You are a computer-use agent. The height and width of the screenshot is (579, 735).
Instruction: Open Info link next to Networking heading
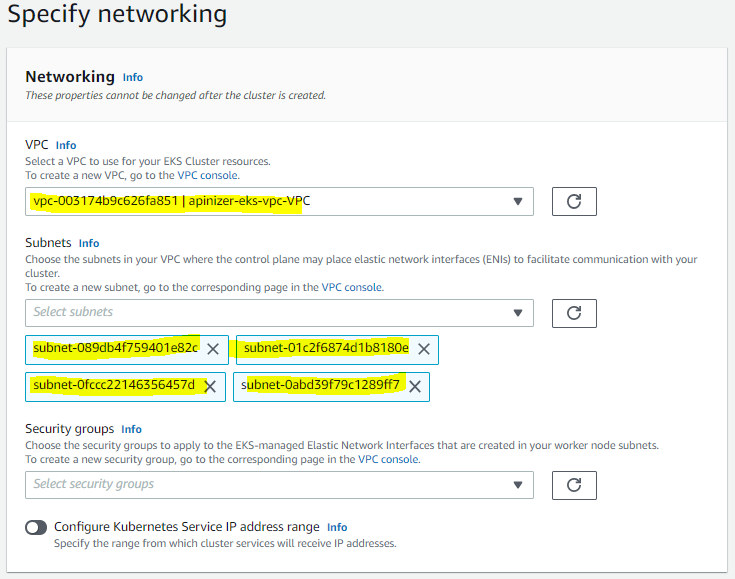tap(132, 77)
